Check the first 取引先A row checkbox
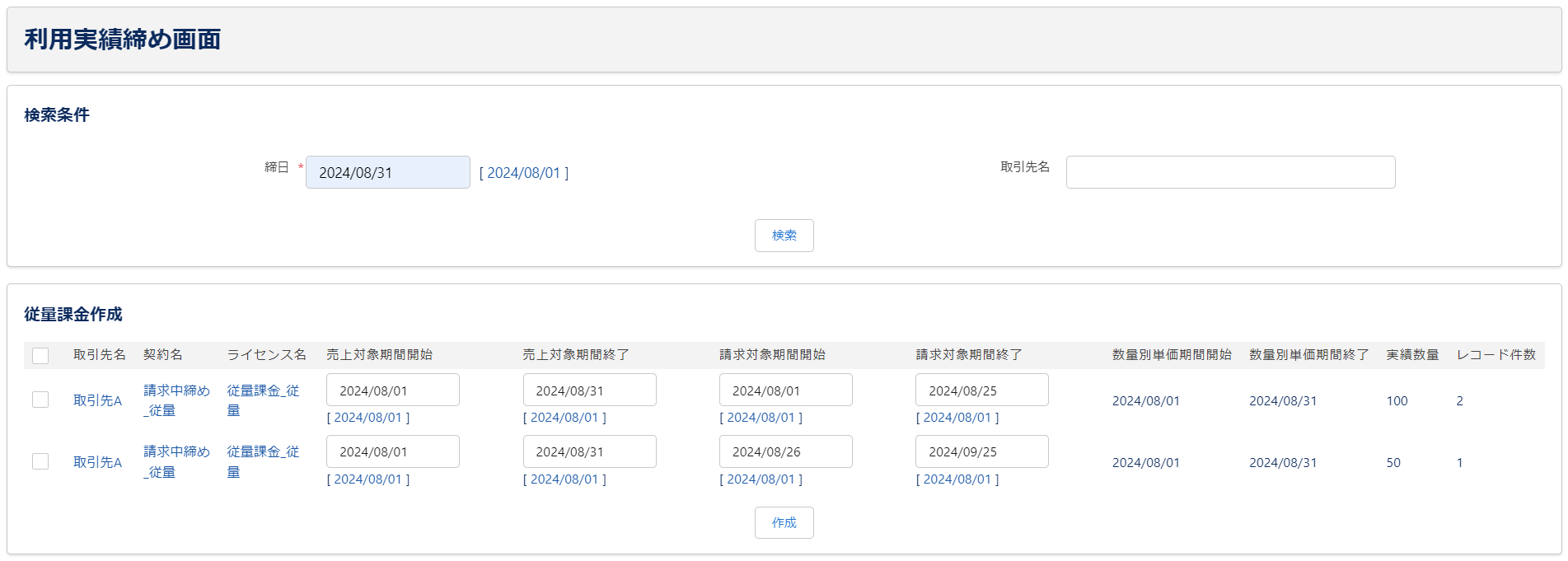Image resolution: width=1568 pixels, height=561 pixels. tap(40, 400)
